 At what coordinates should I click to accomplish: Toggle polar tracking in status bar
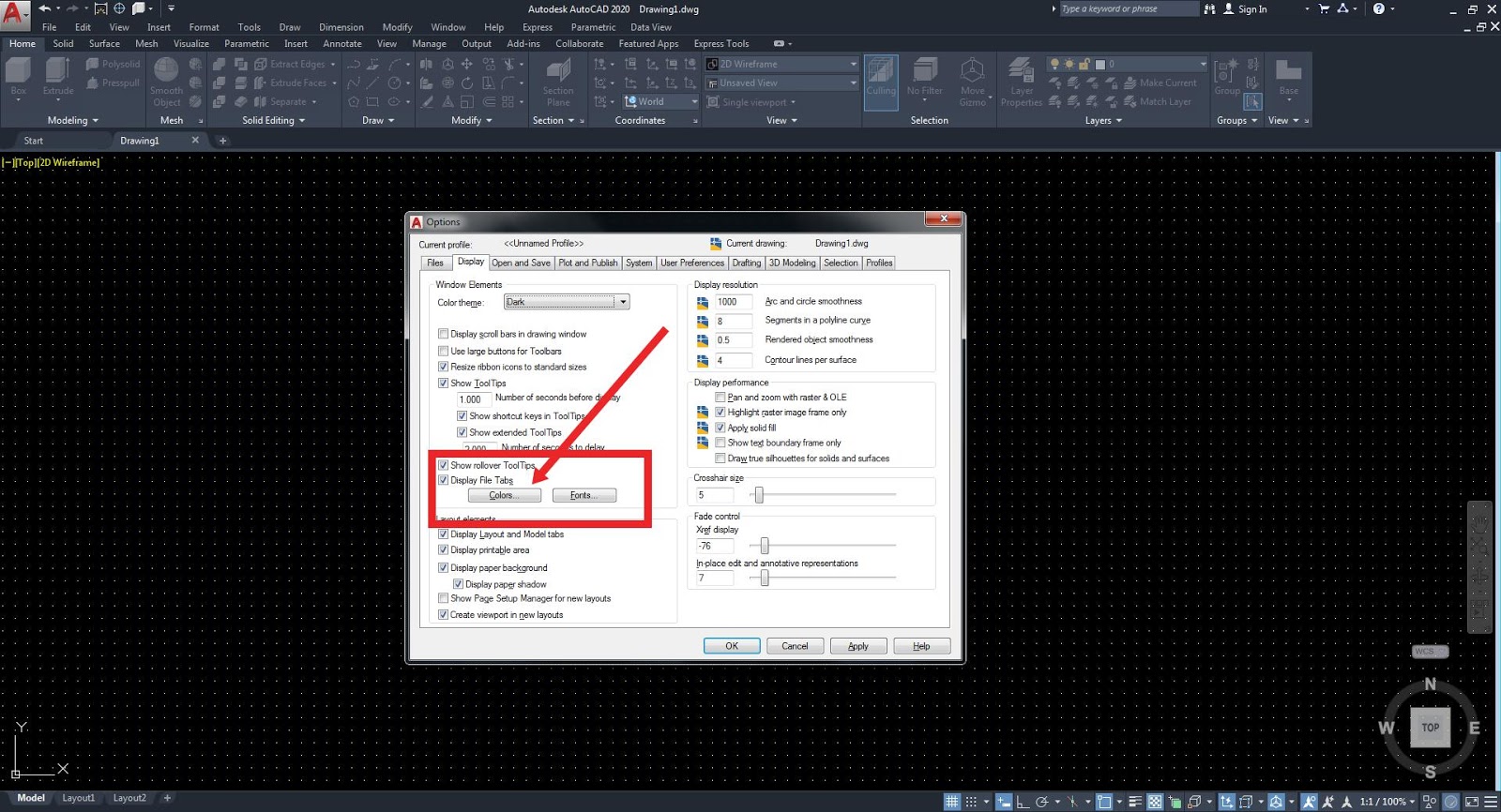(1041, 802)
